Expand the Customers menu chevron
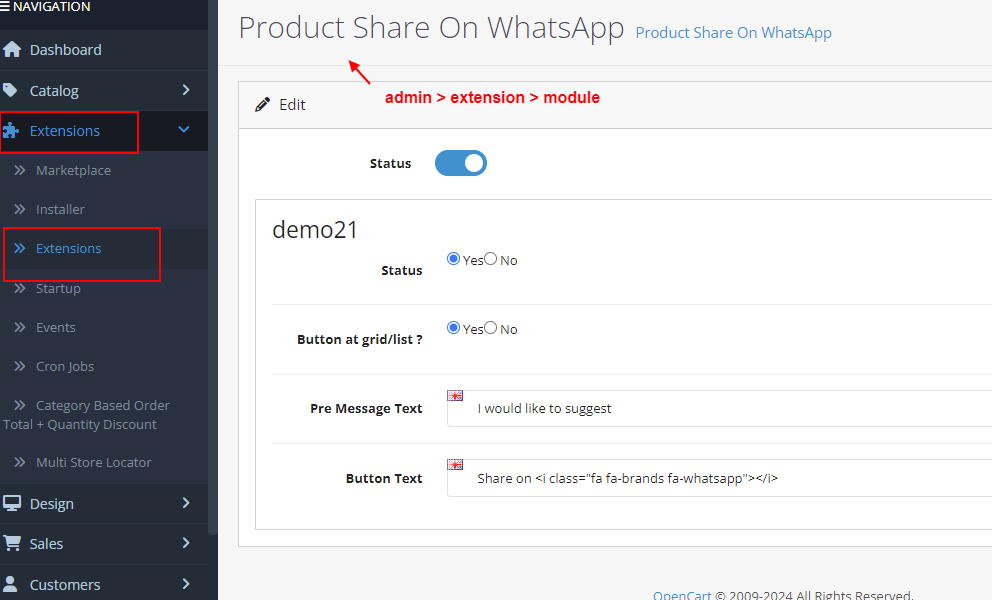The width and height of the screenshot is (992, 600). click(x=185, y=584)
